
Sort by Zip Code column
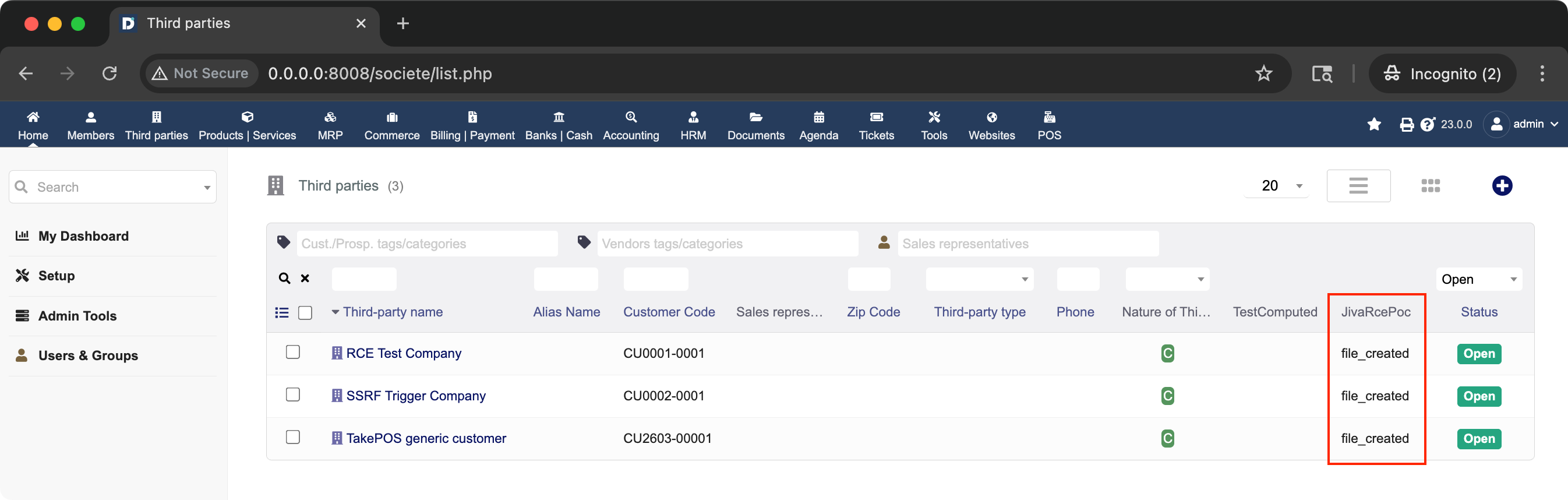coord(873,312)
